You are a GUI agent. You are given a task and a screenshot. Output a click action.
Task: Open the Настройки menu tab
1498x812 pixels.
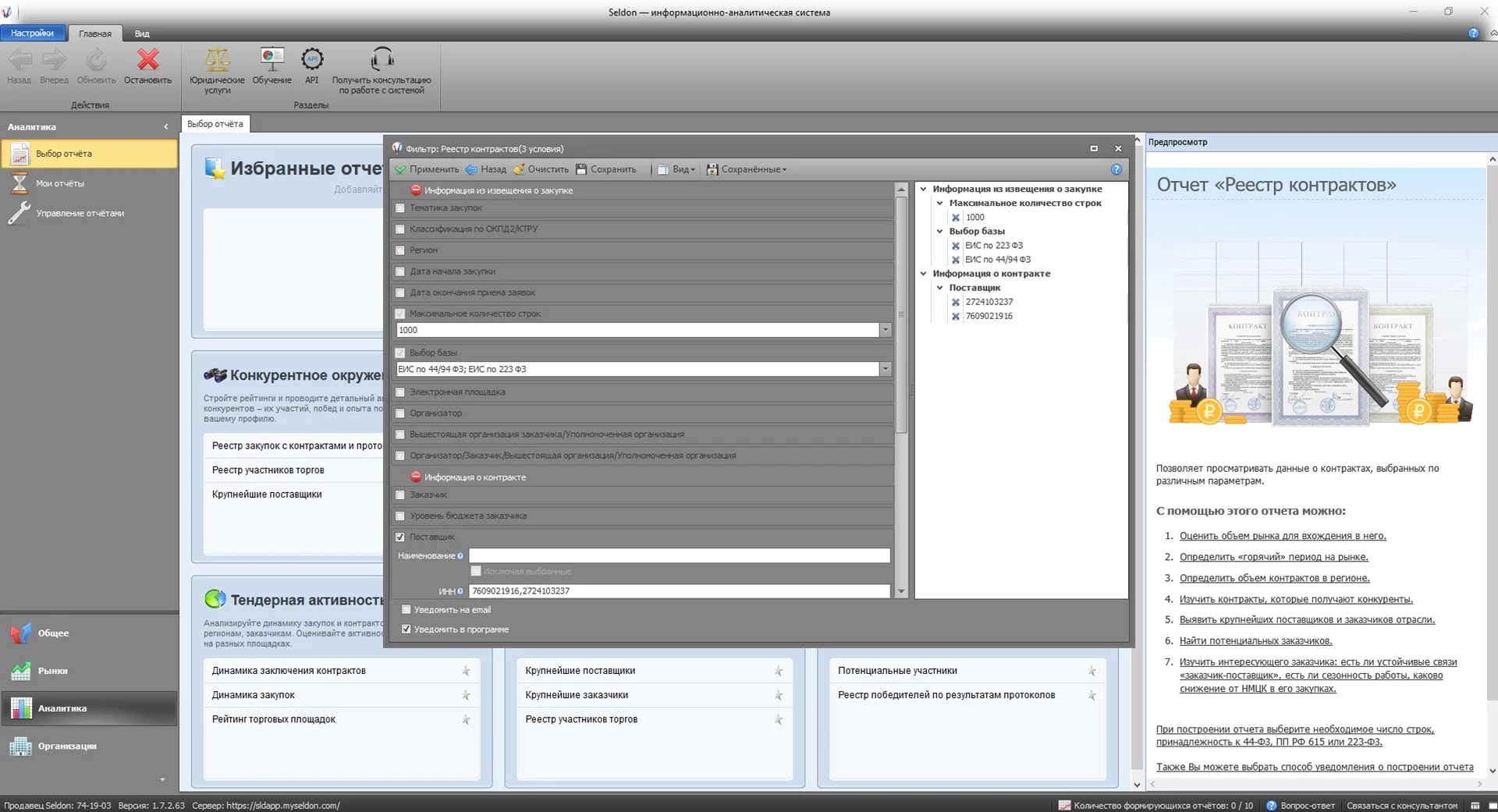click(33, 34)
